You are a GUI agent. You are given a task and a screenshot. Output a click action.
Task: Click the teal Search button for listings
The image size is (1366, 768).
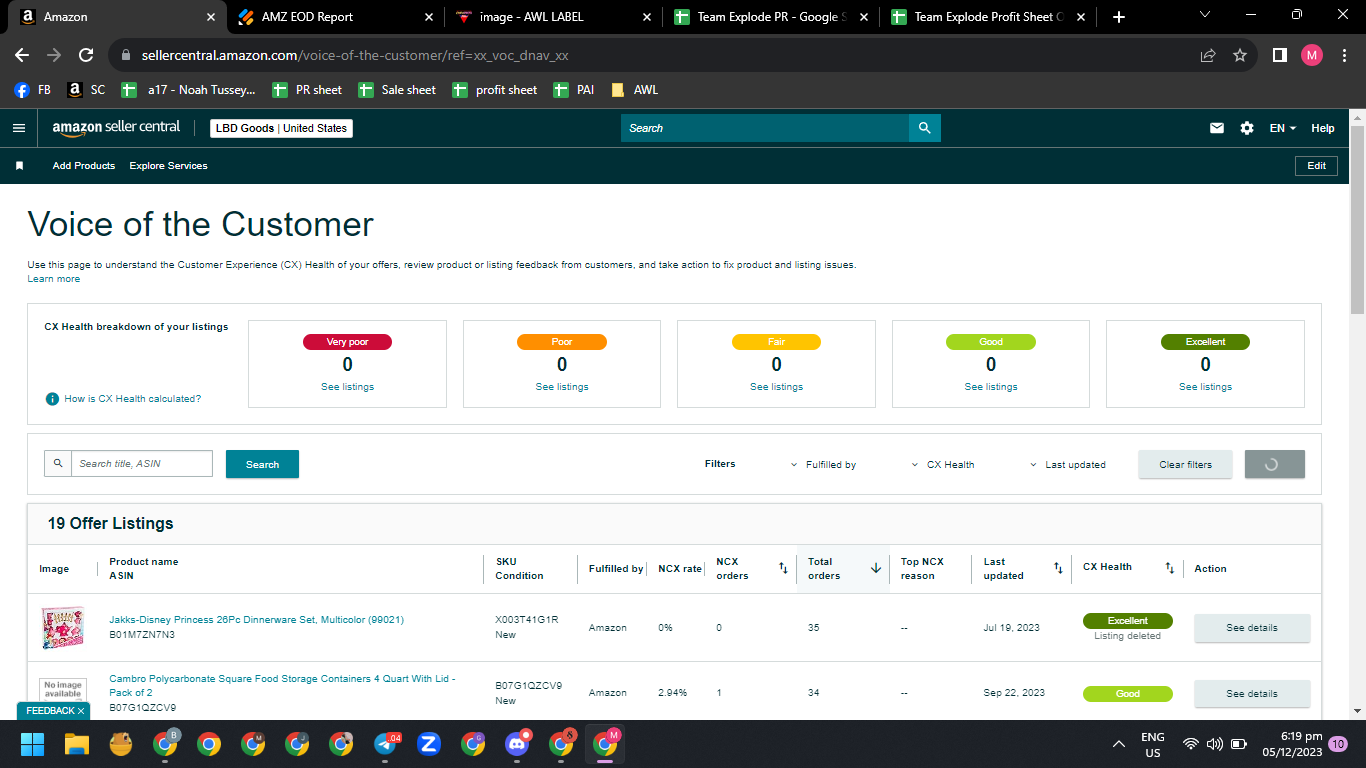point(262,464)
